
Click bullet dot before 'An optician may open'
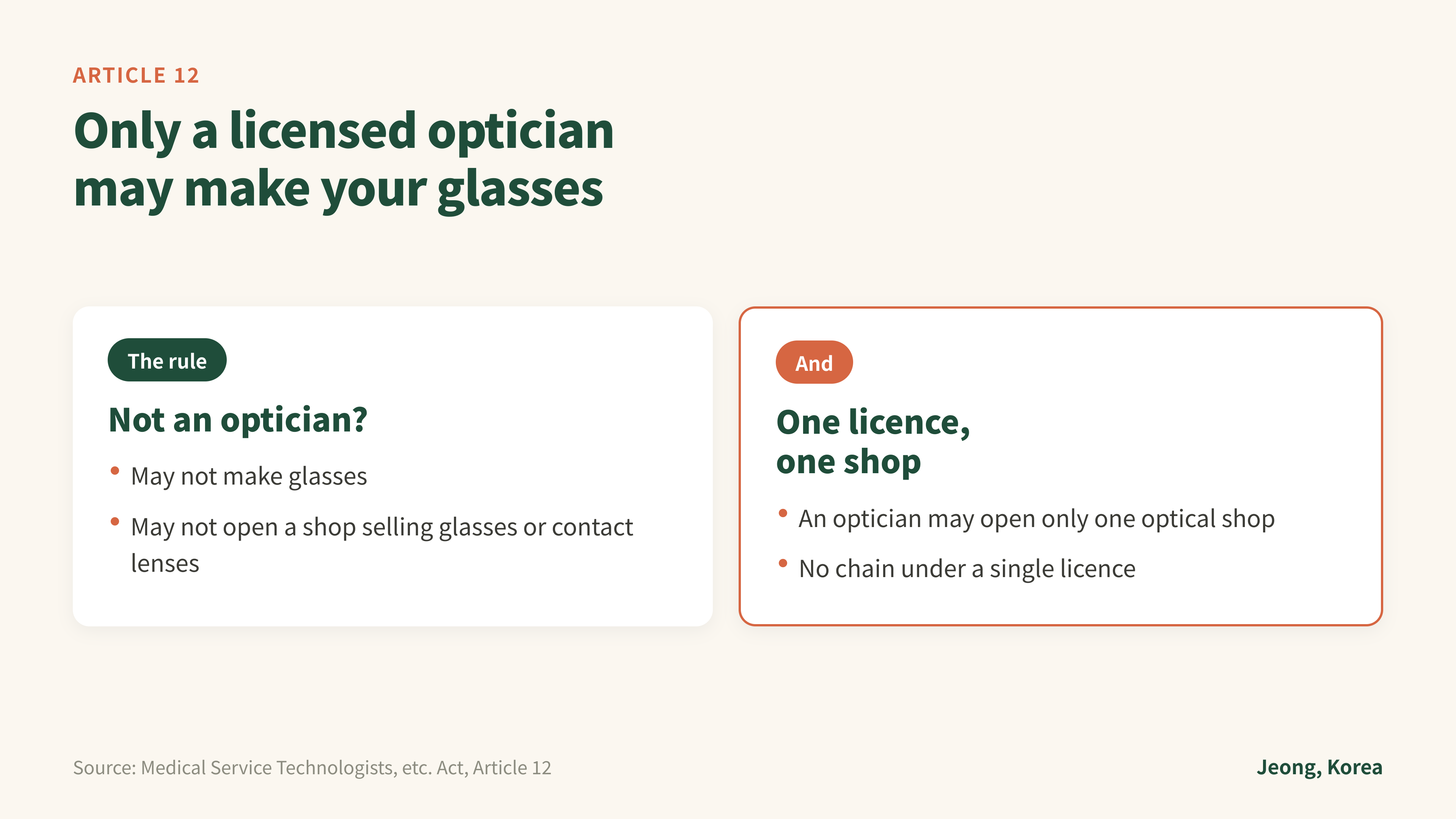point(783,513)
